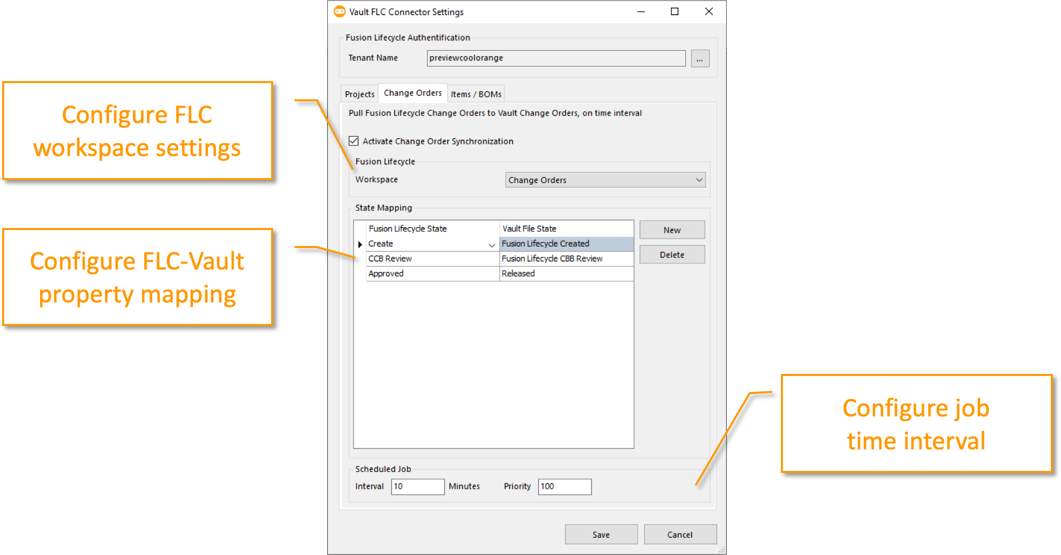The image size is (1061, 555).
Task: Click the Released vault state cell
Action: [x=566, y=274]
